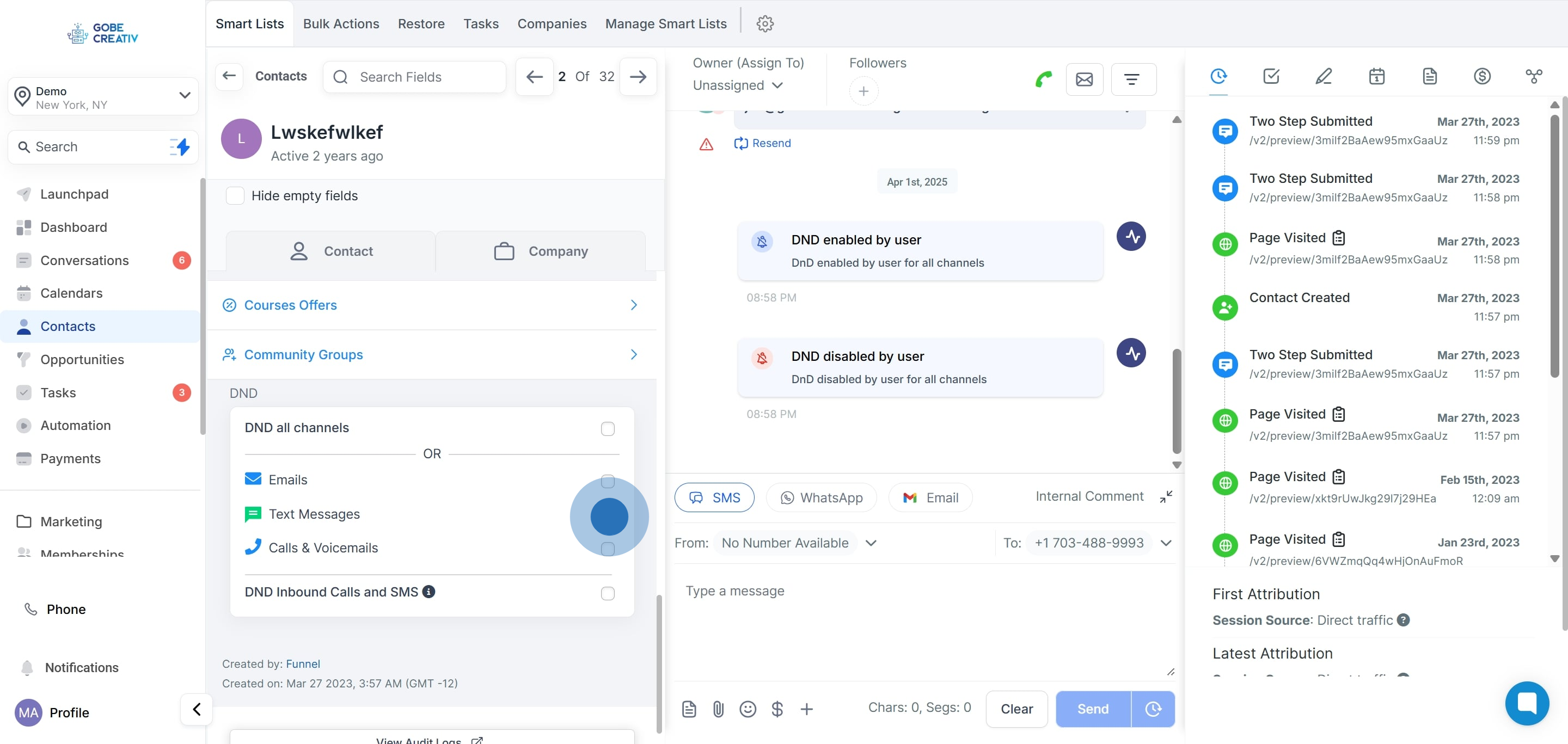Switch to the Bulk Actions tab
This screenshot has width=1568, height=744.
pyautogui.click(x=341, y=24)
